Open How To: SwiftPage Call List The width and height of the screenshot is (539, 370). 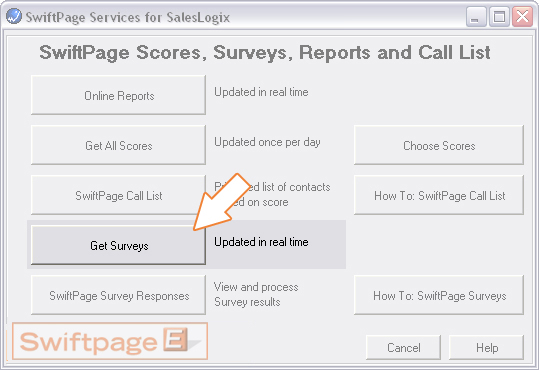(x=439, y=195)
